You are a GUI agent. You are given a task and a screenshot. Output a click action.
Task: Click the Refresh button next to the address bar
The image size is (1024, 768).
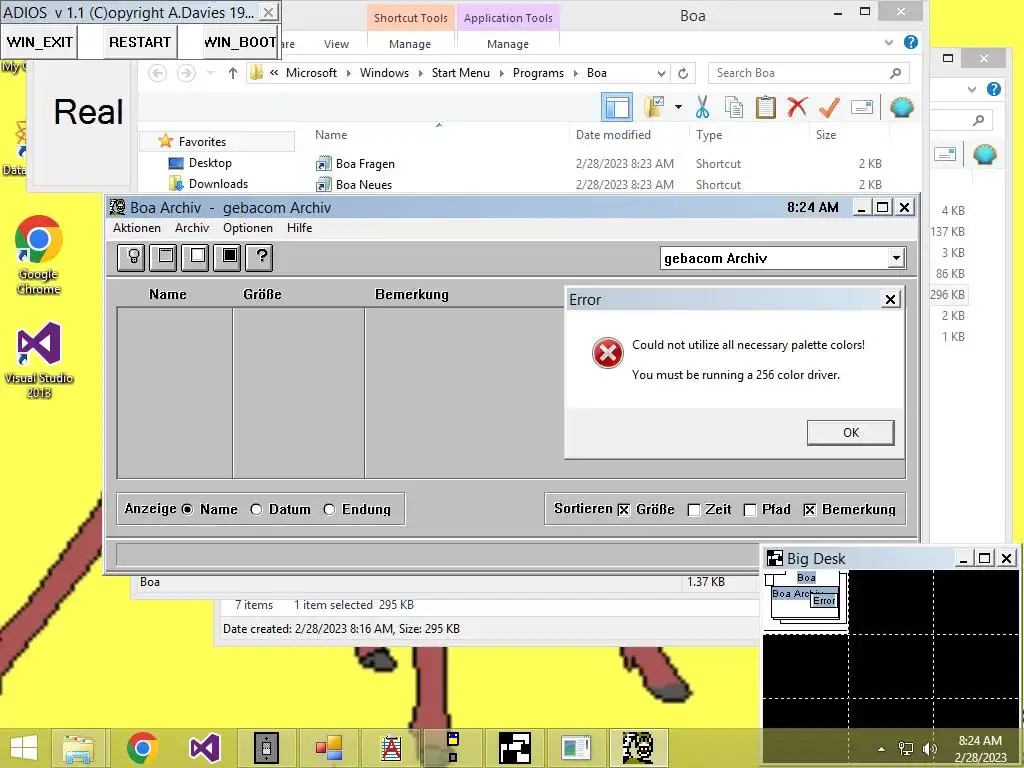click(x=683, y=73)
